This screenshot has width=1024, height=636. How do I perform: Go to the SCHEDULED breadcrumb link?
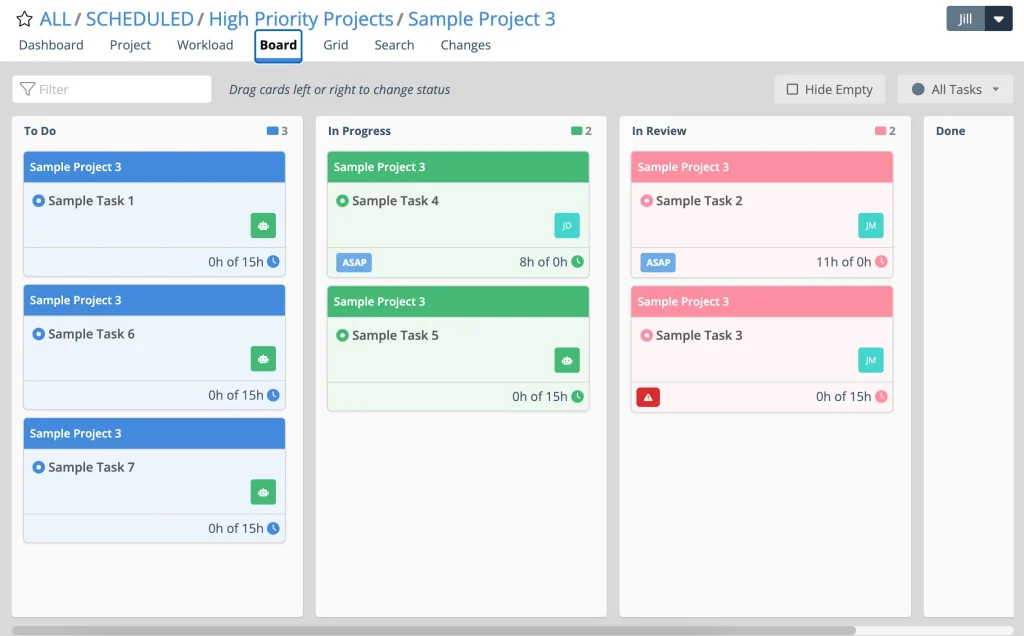click(139, 19)
